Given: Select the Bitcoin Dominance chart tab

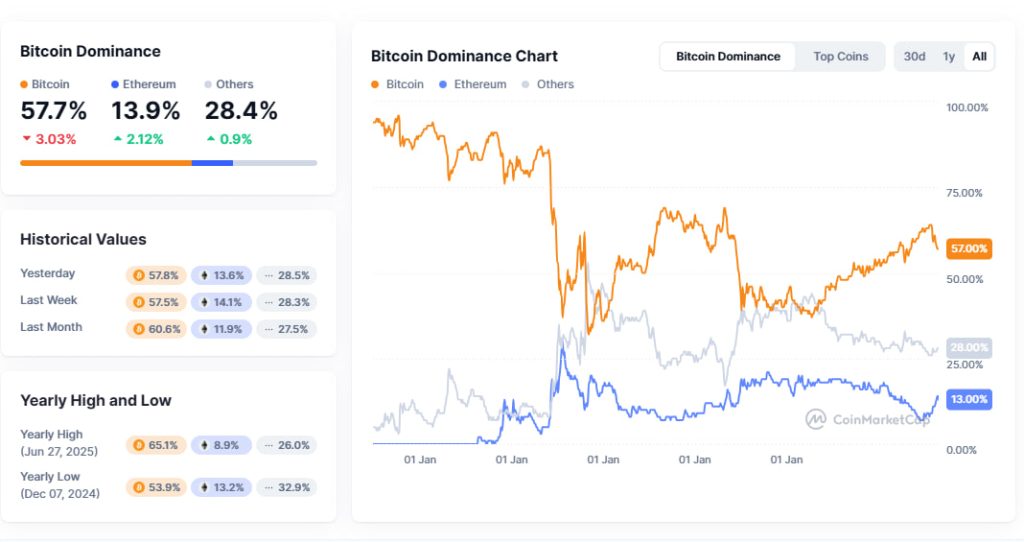Looking at the screenshot, I should click(x=728, y=56).
